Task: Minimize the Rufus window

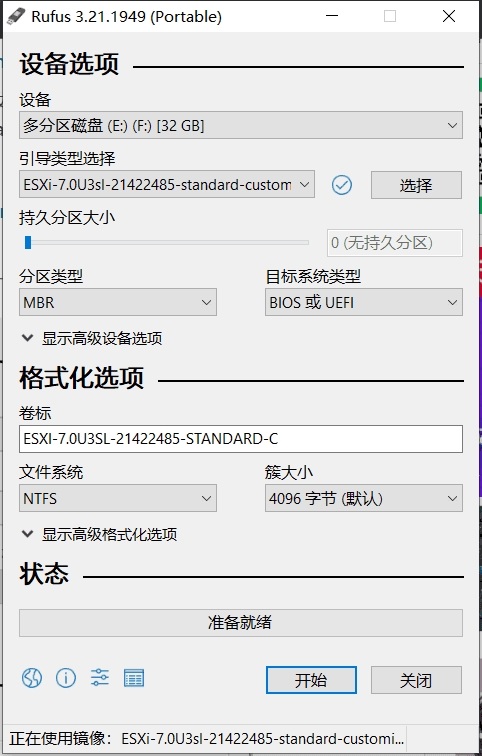Action: click(332, 16)
